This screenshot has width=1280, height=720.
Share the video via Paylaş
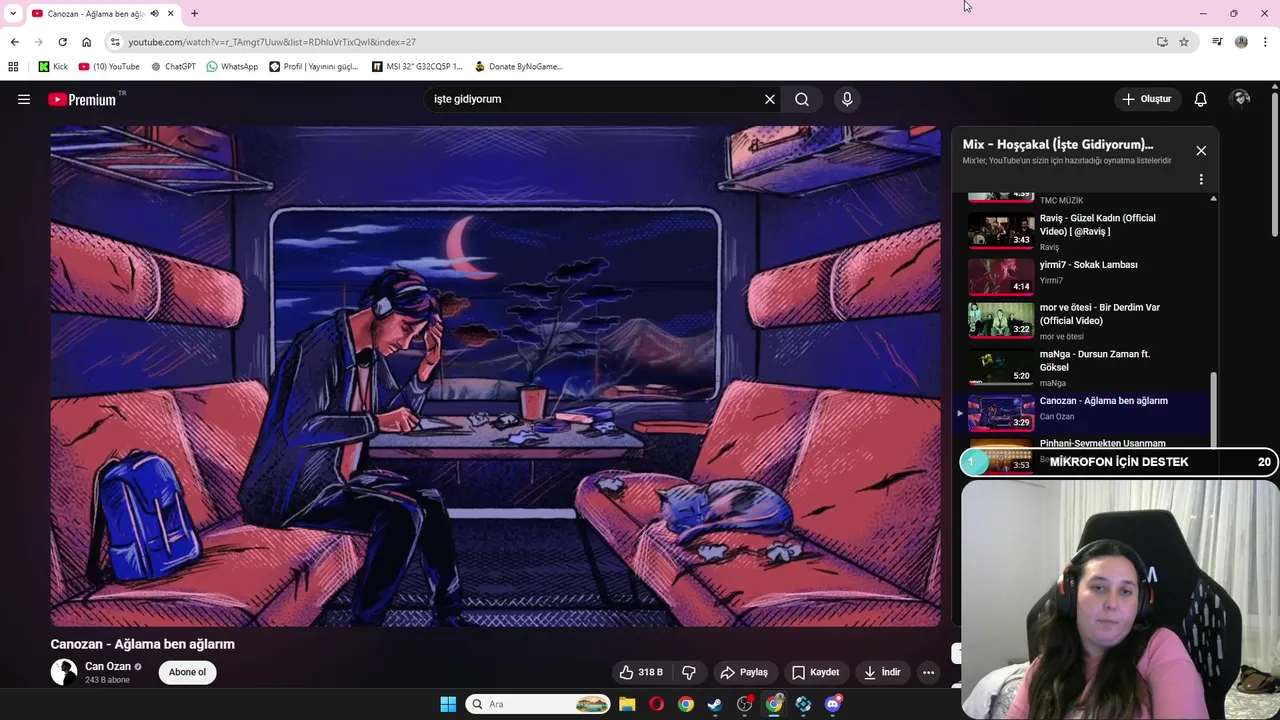coord(744,672)
